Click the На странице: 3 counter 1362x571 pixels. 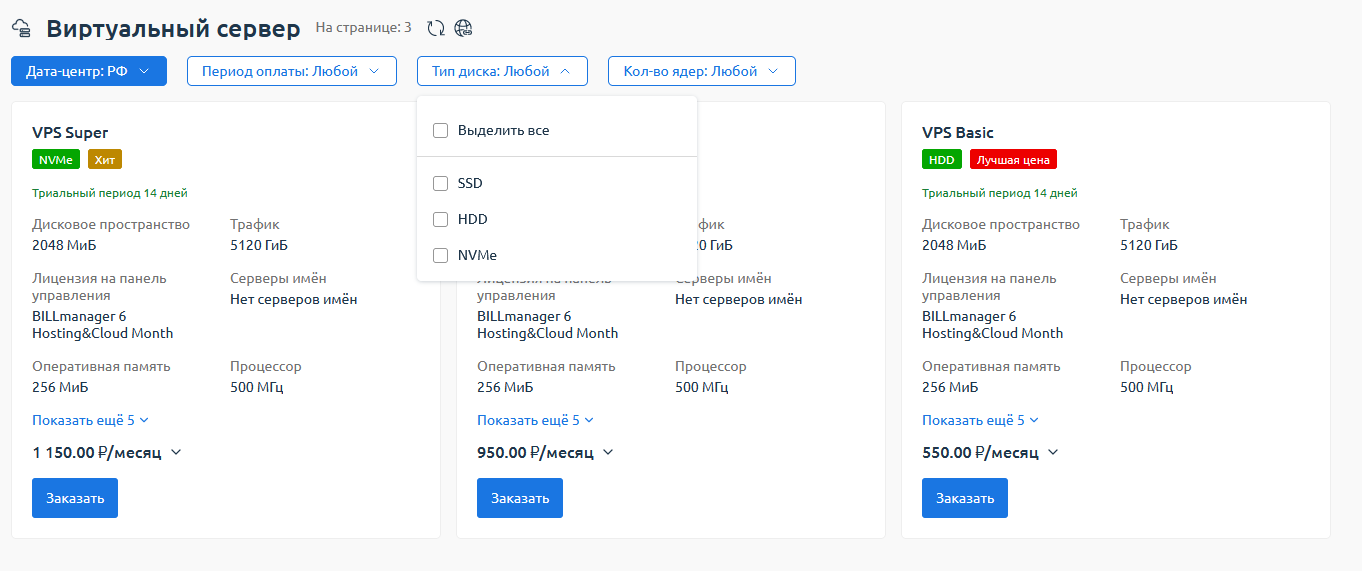tap(363, 27)
